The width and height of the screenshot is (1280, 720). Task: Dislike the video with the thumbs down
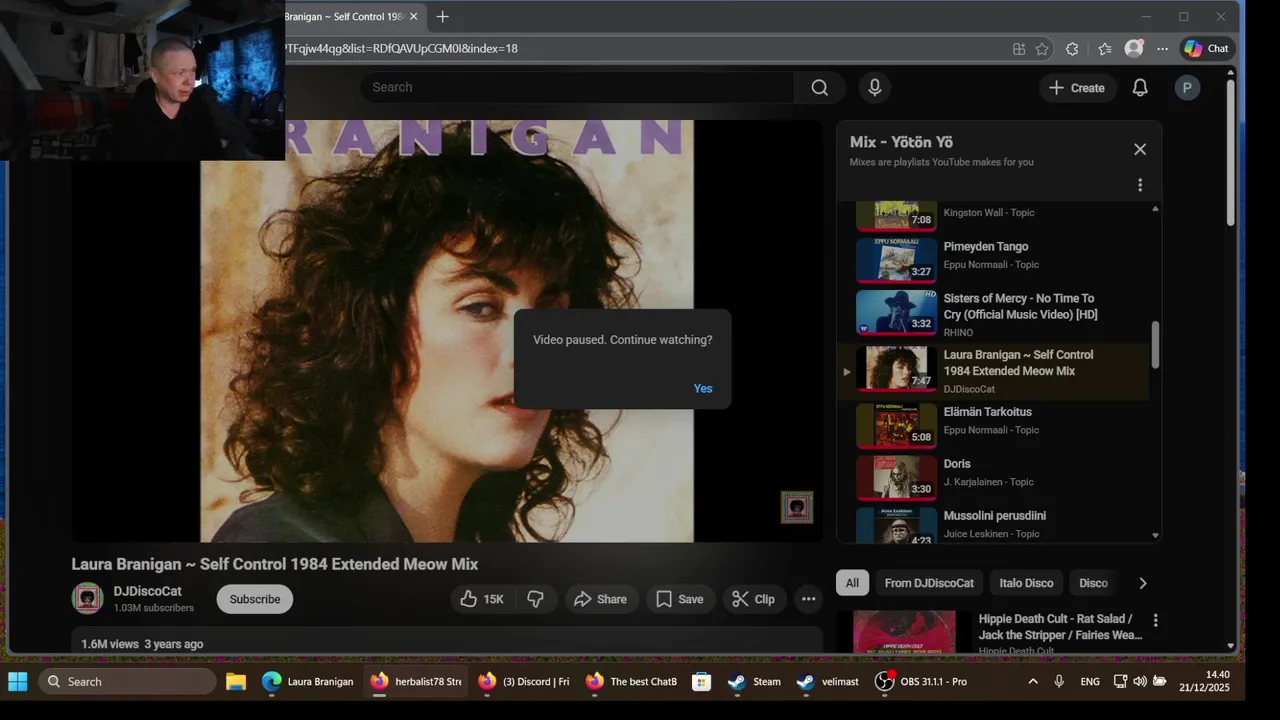(x=536, y=599)
